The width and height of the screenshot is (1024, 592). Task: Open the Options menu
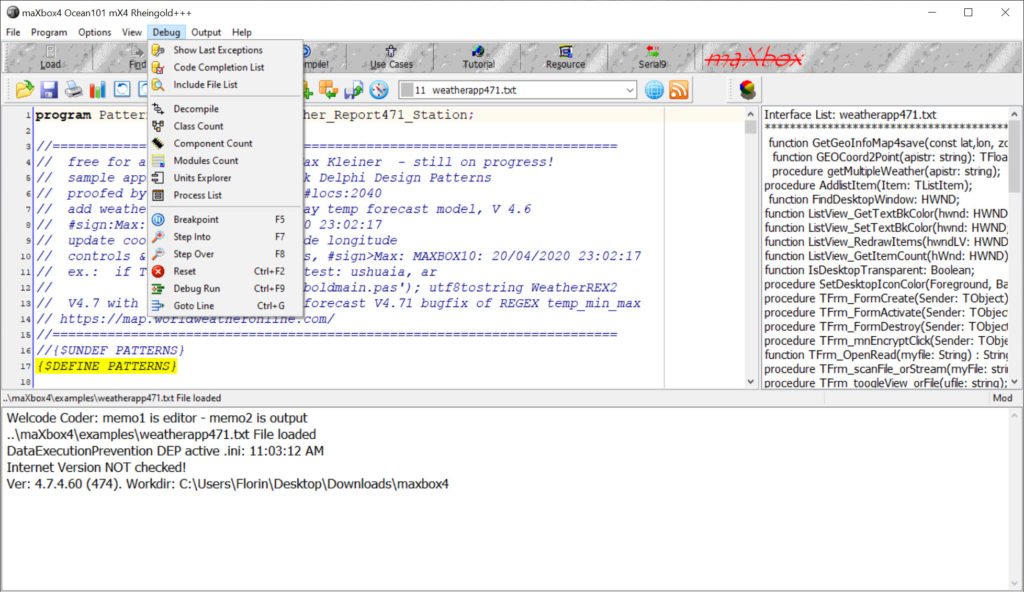click(95, 32)
